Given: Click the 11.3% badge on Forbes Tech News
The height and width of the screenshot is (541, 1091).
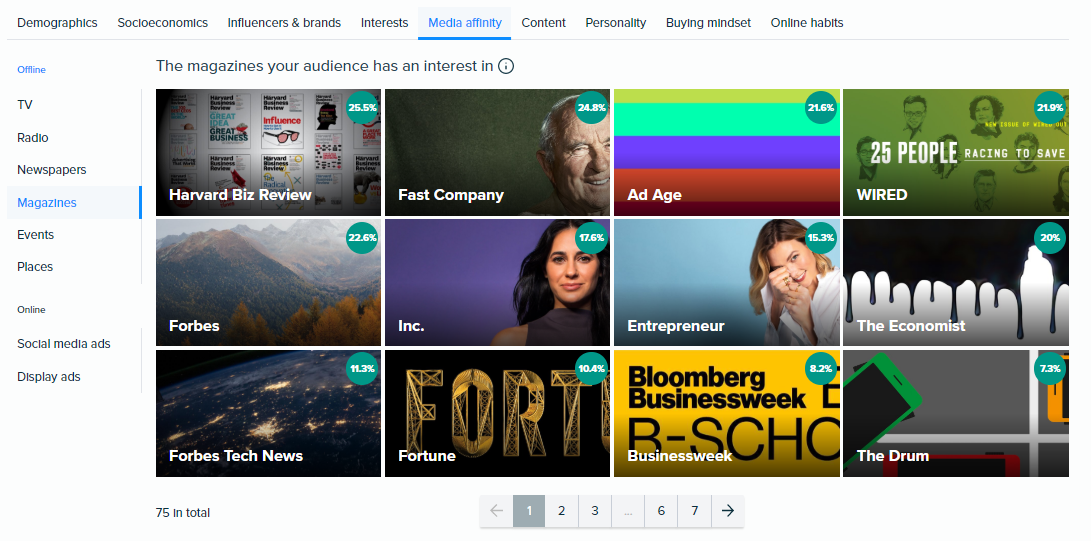Looking at the screenshot, I should [x=362, y=369].
